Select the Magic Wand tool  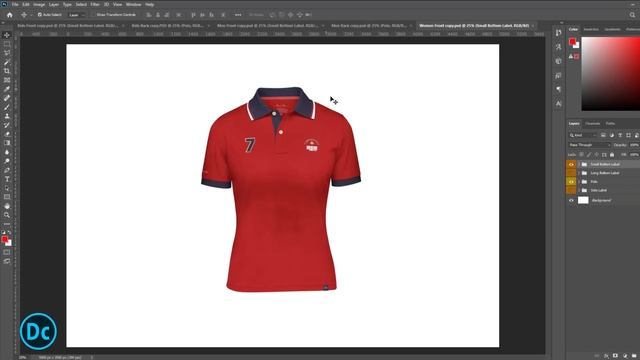(7, 62)
